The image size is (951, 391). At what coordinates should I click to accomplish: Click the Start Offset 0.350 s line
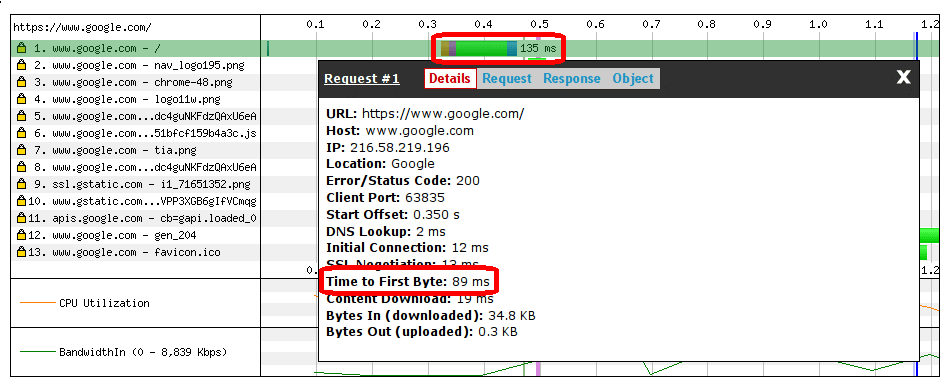[392, 215]
